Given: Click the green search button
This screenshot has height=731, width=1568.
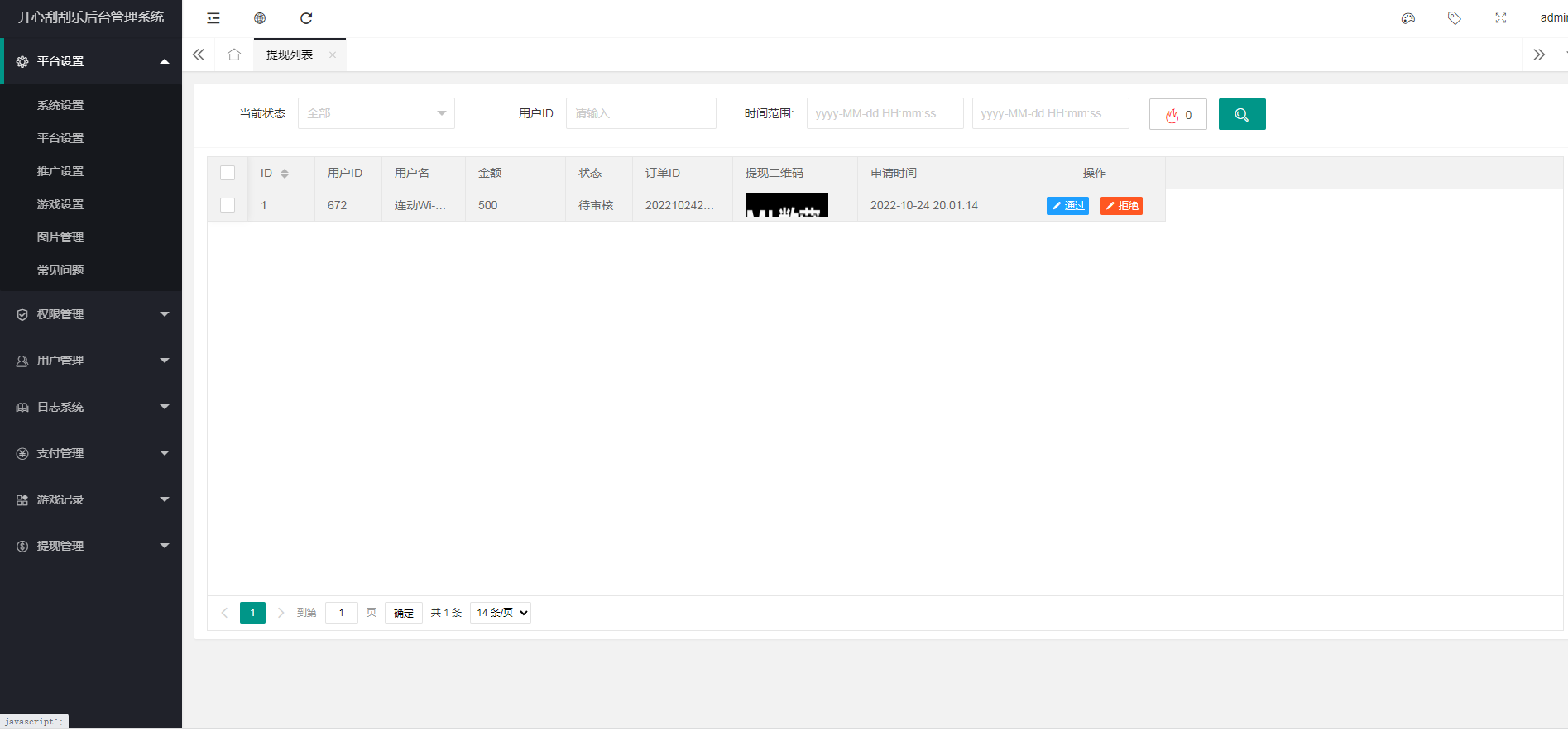Looking at the screenshot, I should tap(1241, 114).
